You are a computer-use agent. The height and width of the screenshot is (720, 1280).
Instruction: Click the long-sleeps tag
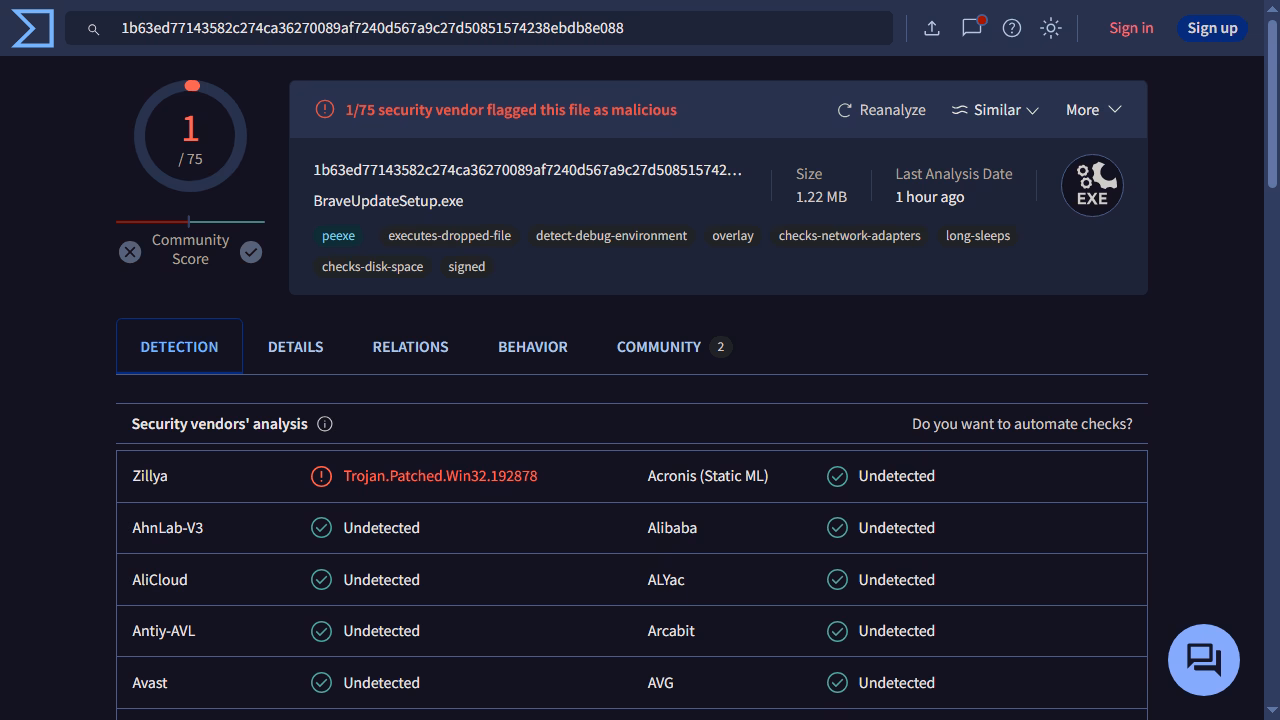[x=978, y=236]
